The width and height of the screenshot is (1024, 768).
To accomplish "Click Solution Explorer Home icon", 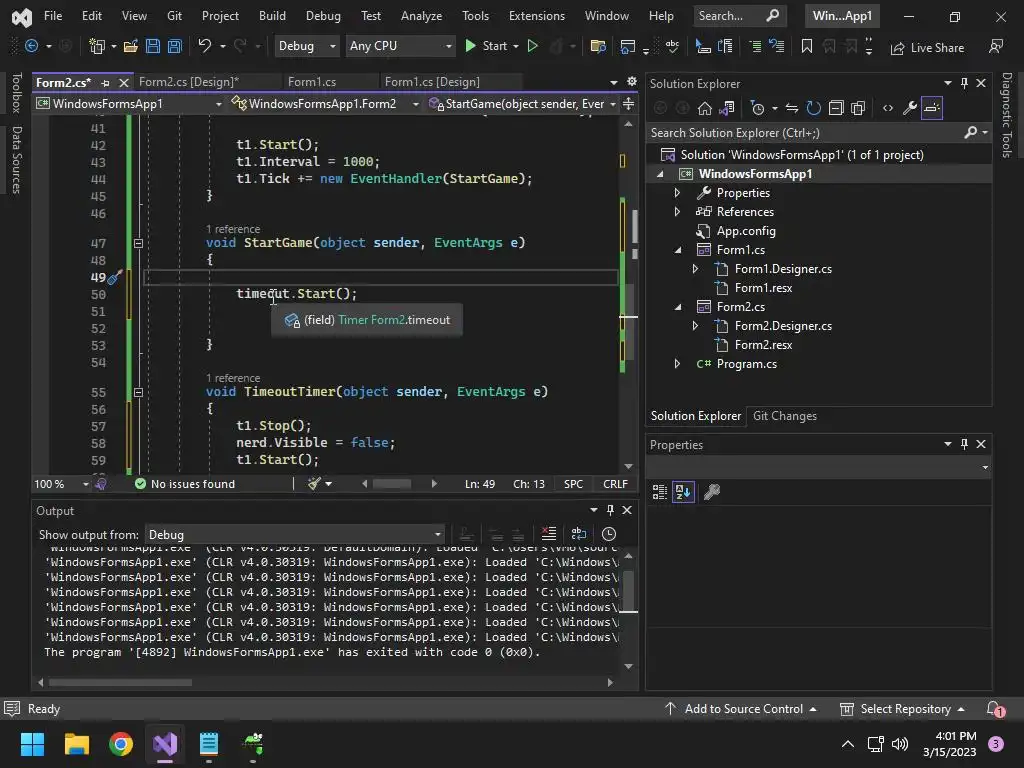I will 705,108.
